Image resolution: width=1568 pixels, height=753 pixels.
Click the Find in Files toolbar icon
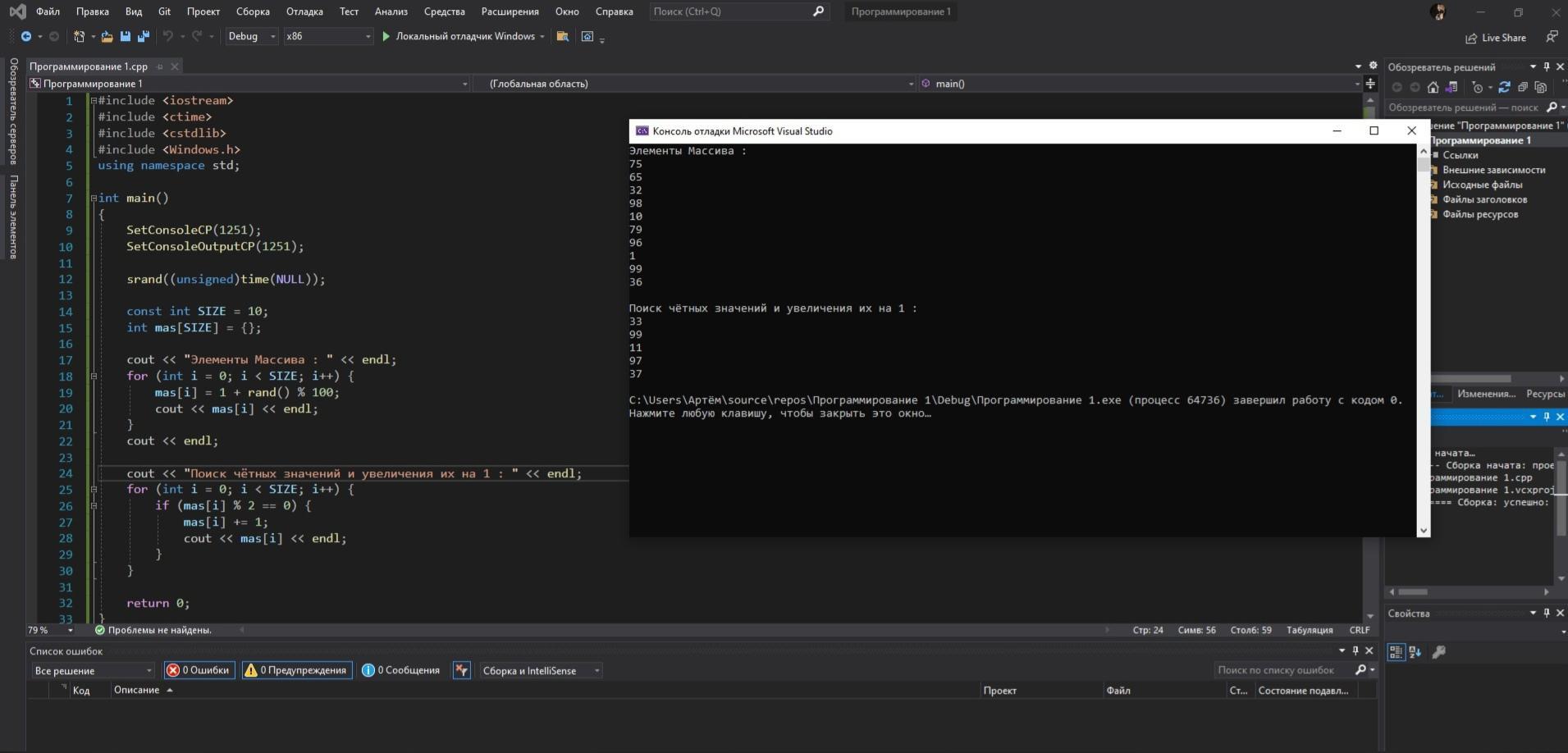(563, 36)
